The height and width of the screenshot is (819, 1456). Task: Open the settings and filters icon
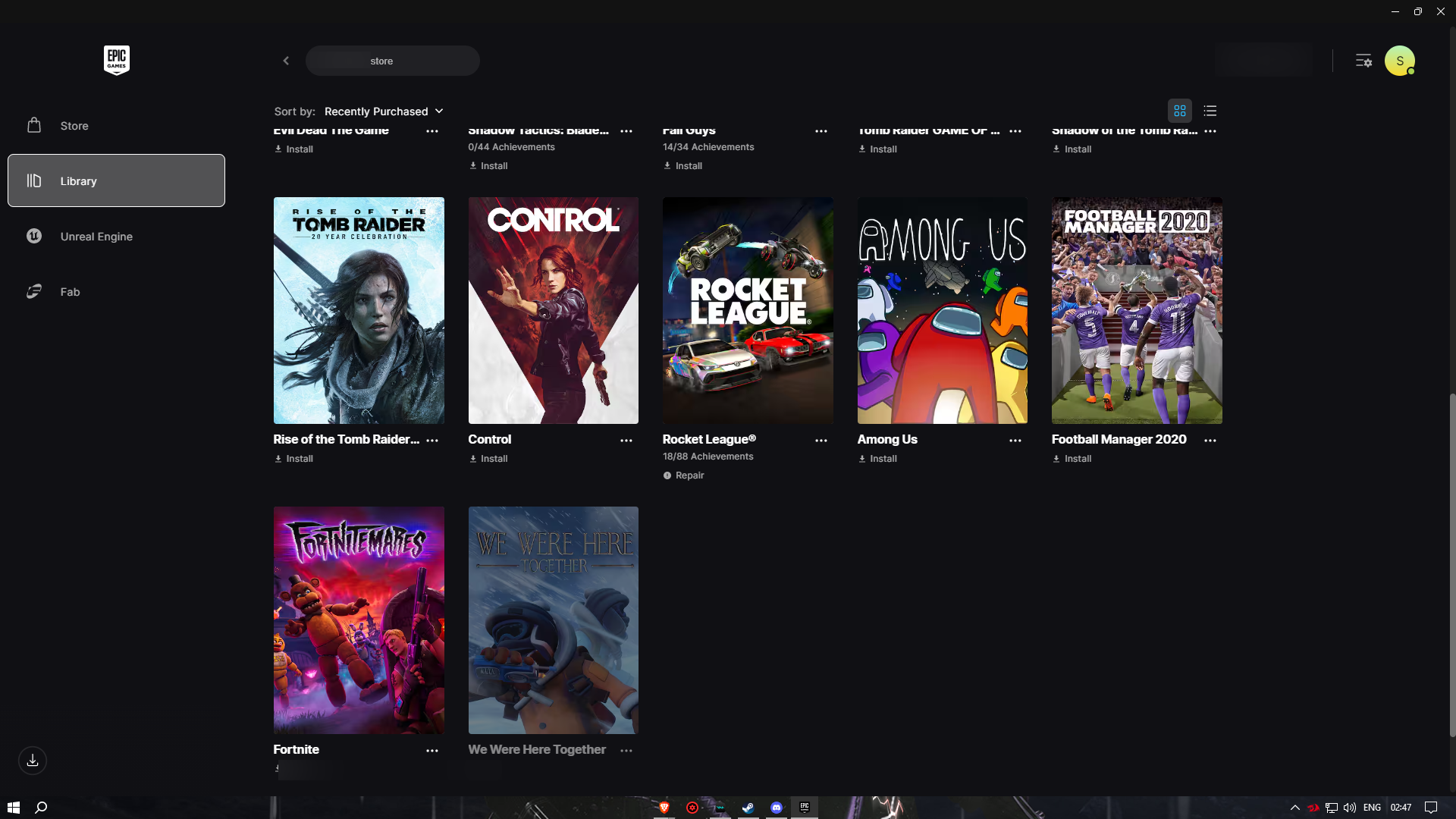1363,61
